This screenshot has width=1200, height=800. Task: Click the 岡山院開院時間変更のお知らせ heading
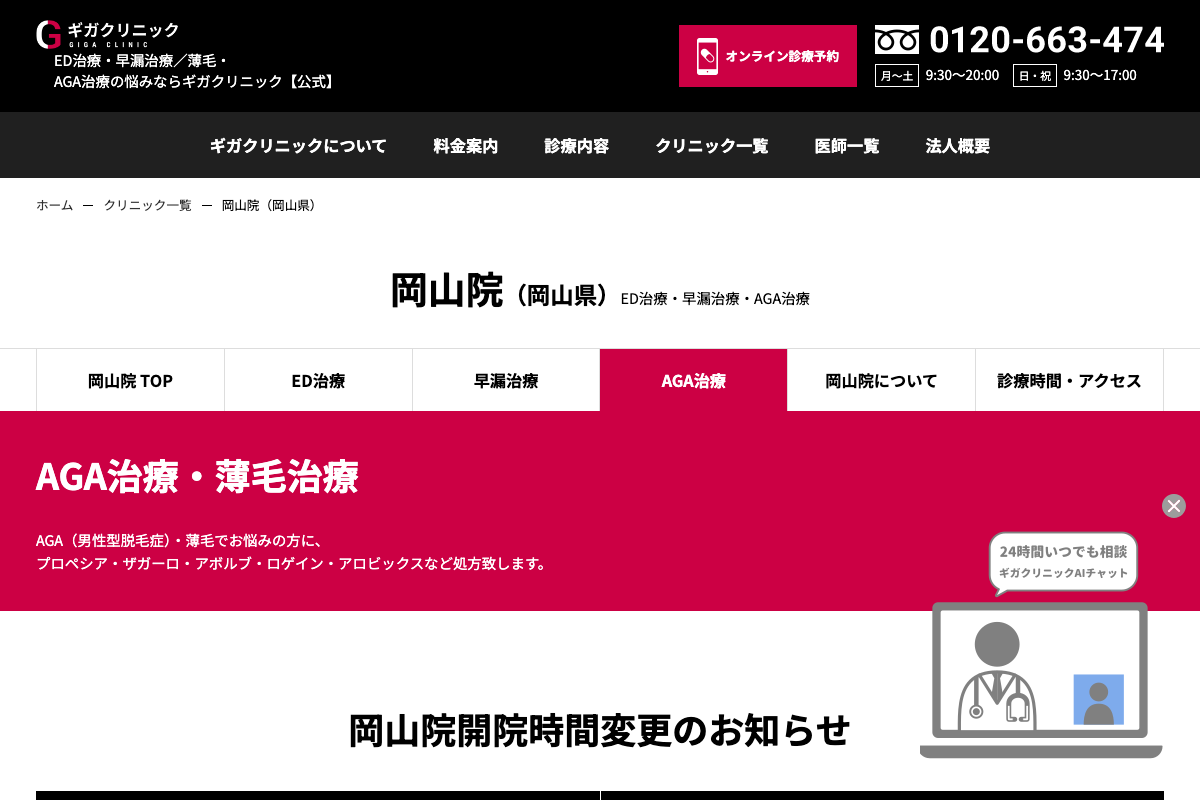click(600, 730)
